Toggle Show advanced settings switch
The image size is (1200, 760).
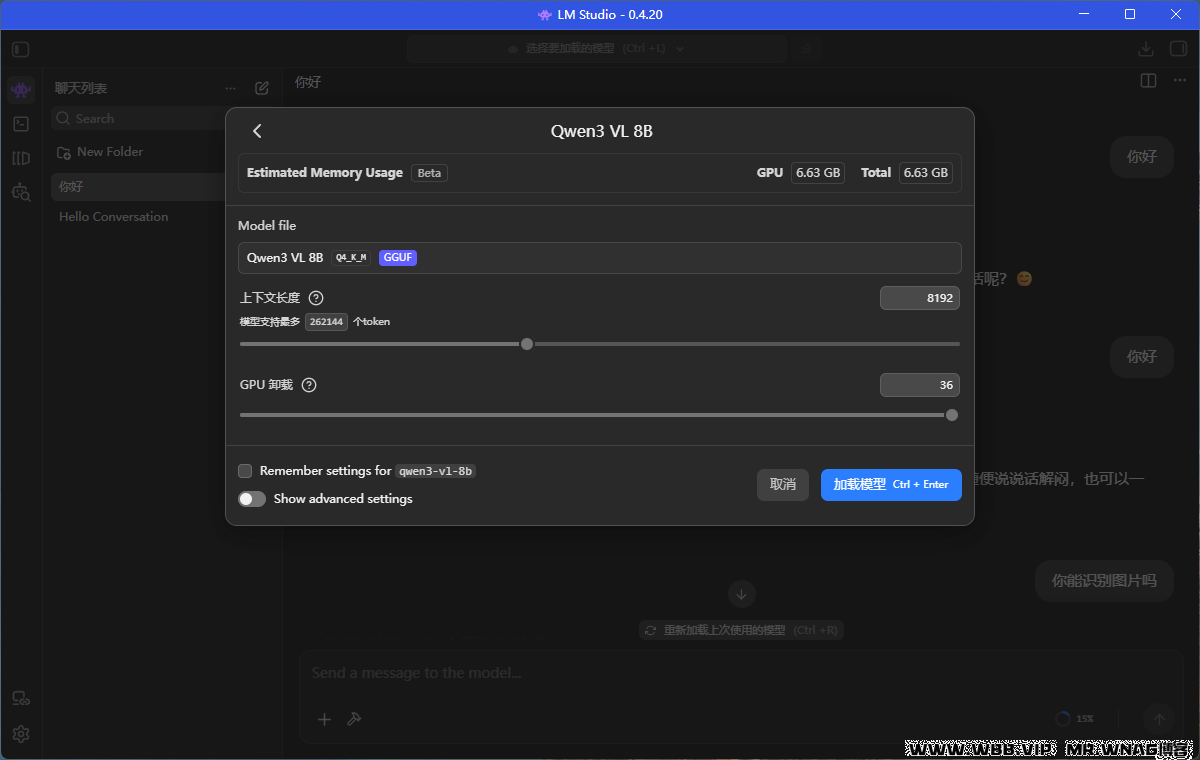click(252, 499)
